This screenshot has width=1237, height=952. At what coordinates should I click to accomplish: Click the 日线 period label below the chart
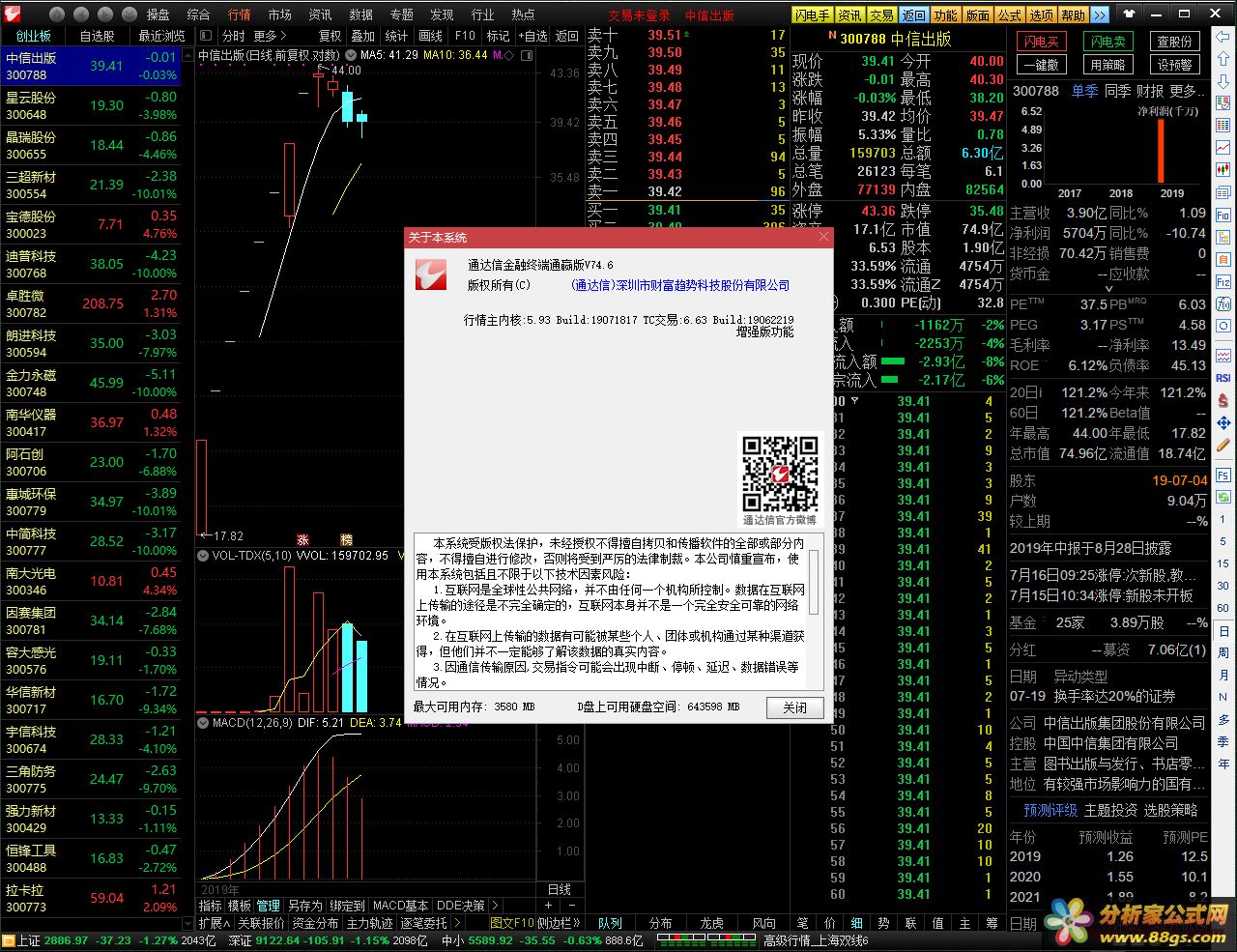(560, 889)
